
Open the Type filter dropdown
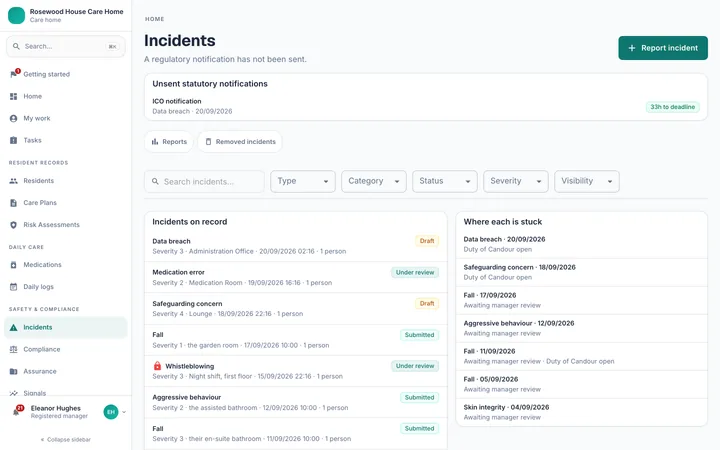tap(303, 181)
